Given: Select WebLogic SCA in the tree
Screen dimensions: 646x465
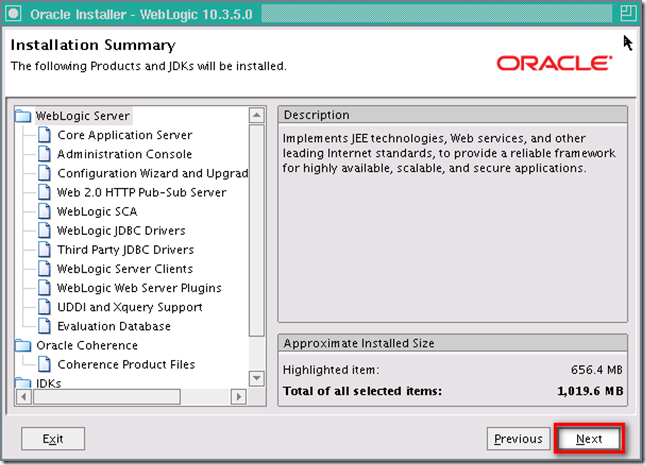Looking at the screenshot, I should [97, 211].
